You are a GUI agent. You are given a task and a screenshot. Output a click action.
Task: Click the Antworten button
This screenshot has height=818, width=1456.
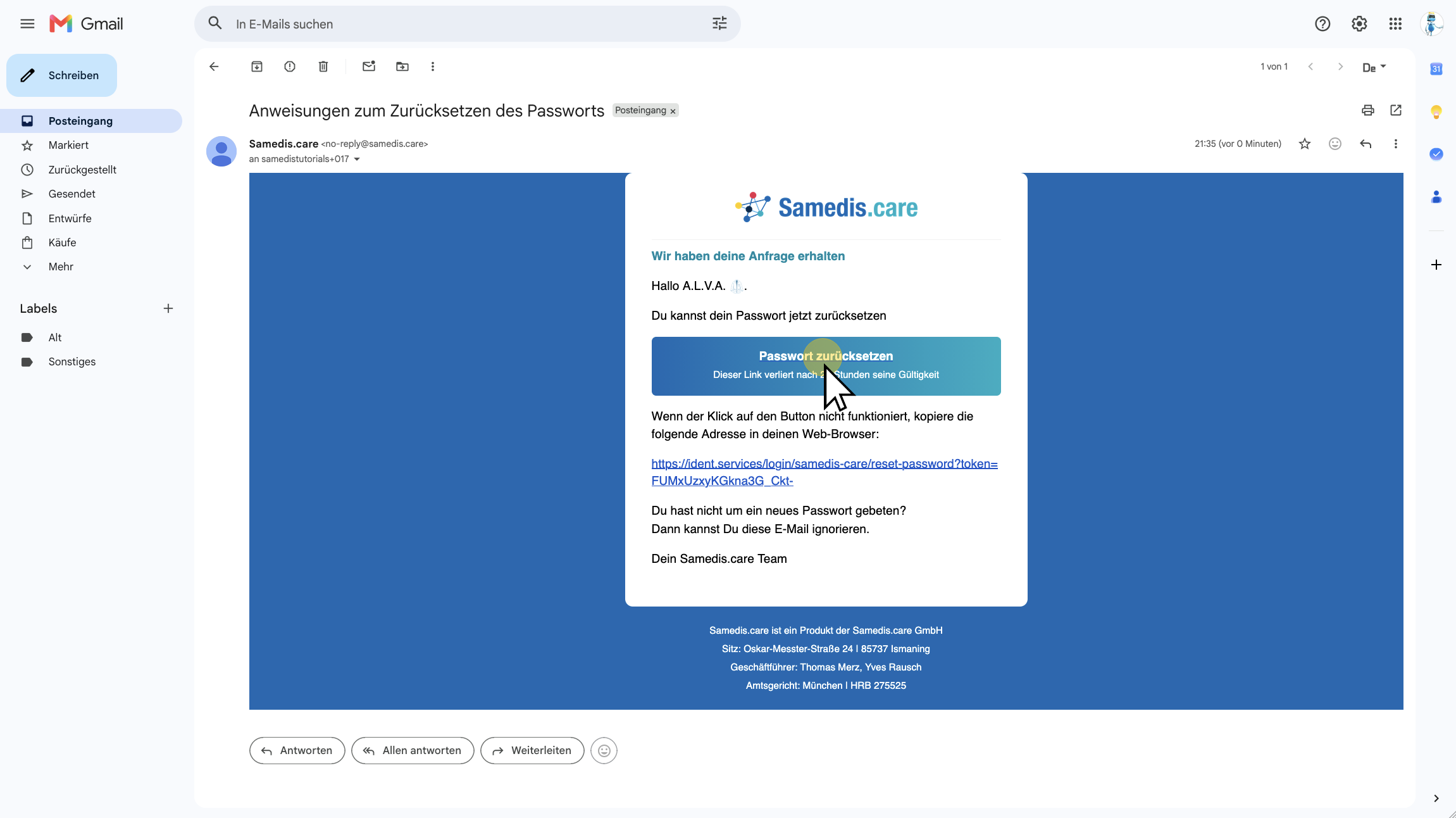point(297,750)
